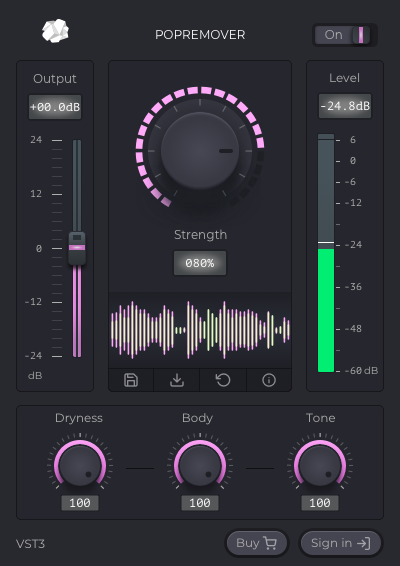Click the white crumpled logo icon
The width and height of the screenshot is (400, 566).
tap(55, 31)
